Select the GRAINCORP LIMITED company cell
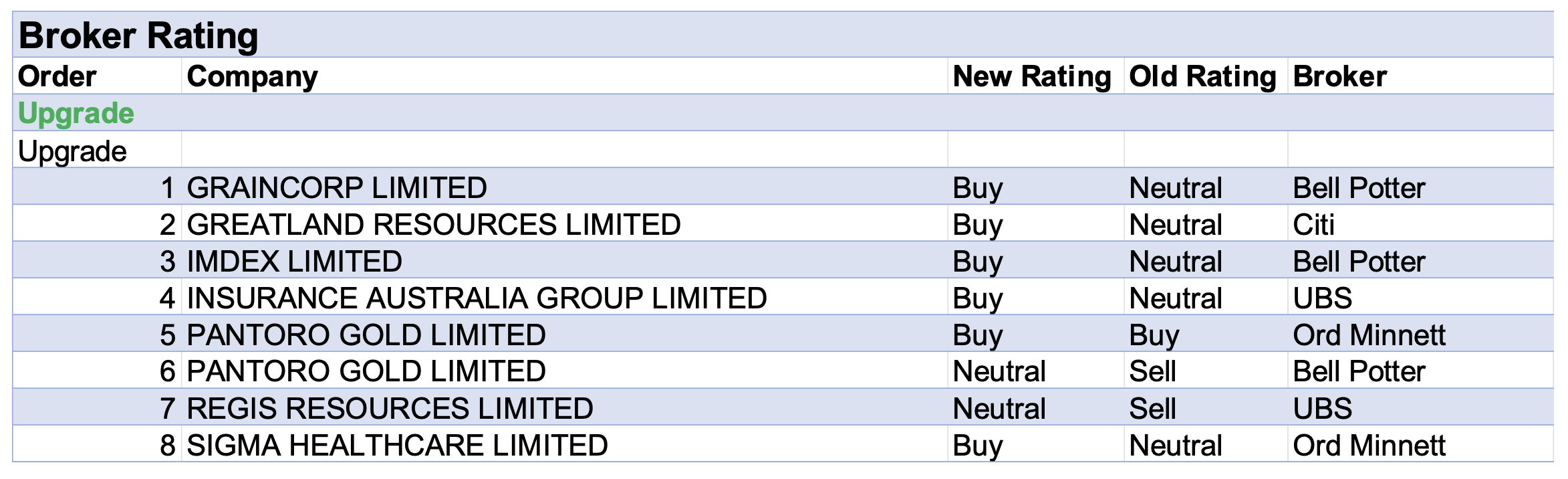The width and height of the screenshot is (1568, 479). [337, 187]
